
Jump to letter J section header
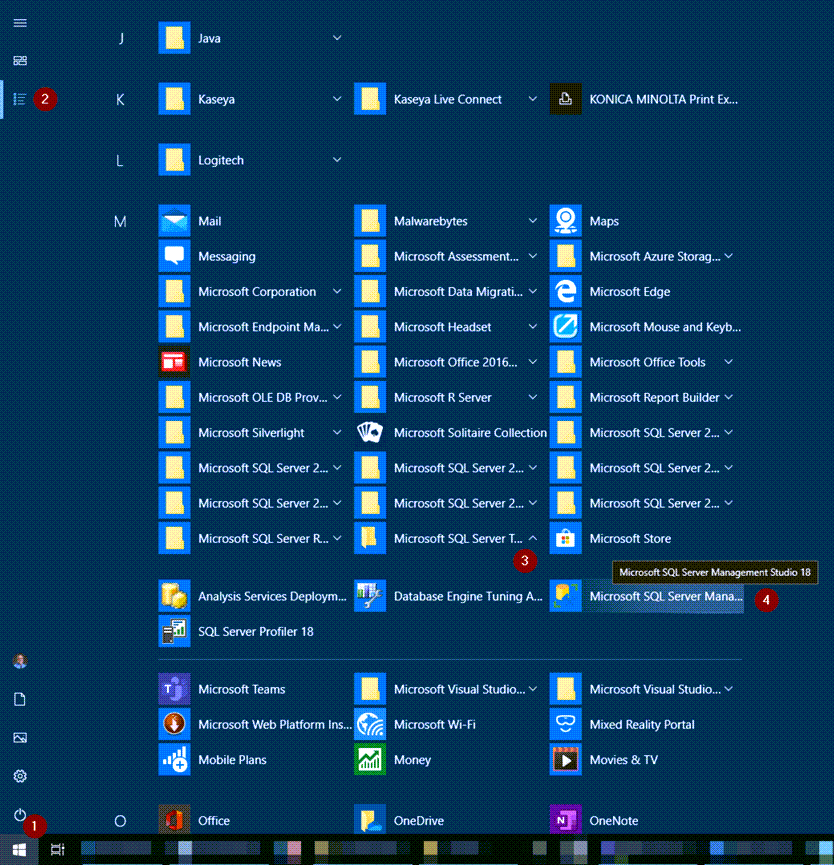(121, 38)
